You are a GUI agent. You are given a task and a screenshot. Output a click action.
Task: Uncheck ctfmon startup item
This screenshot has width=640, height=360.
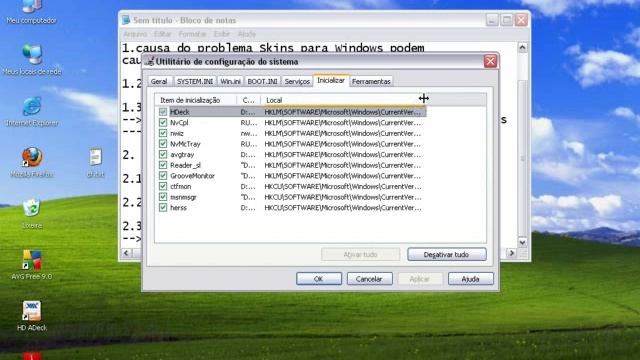coord(163,186)
